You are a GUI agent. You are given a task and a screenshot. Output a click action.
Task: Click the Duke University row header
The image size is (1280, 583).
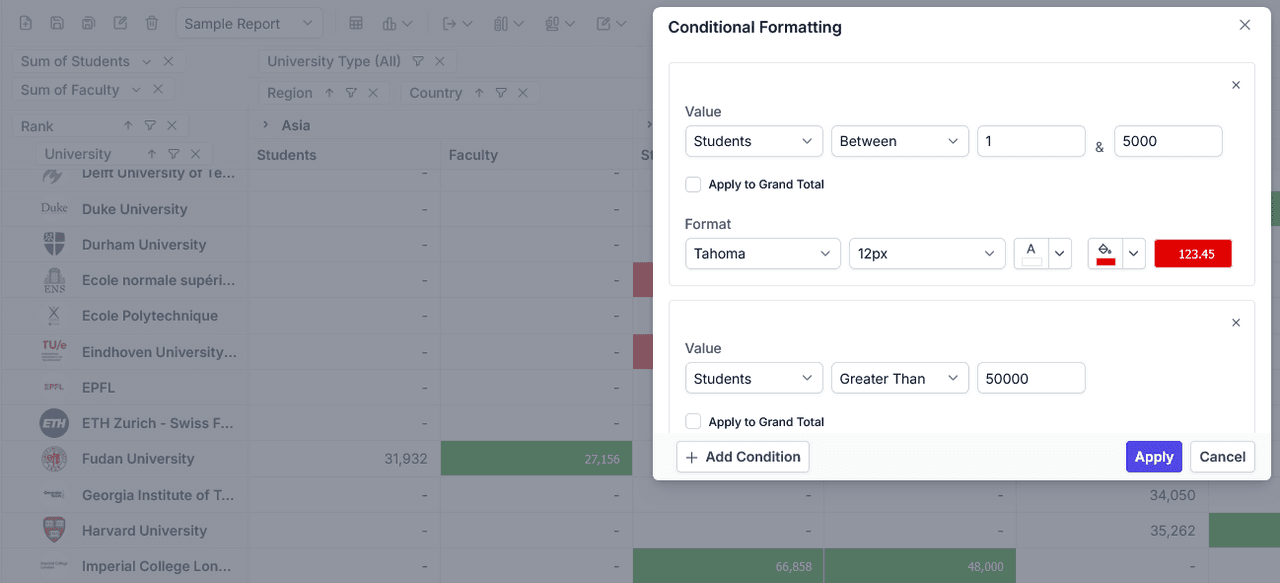coord(134,209)
